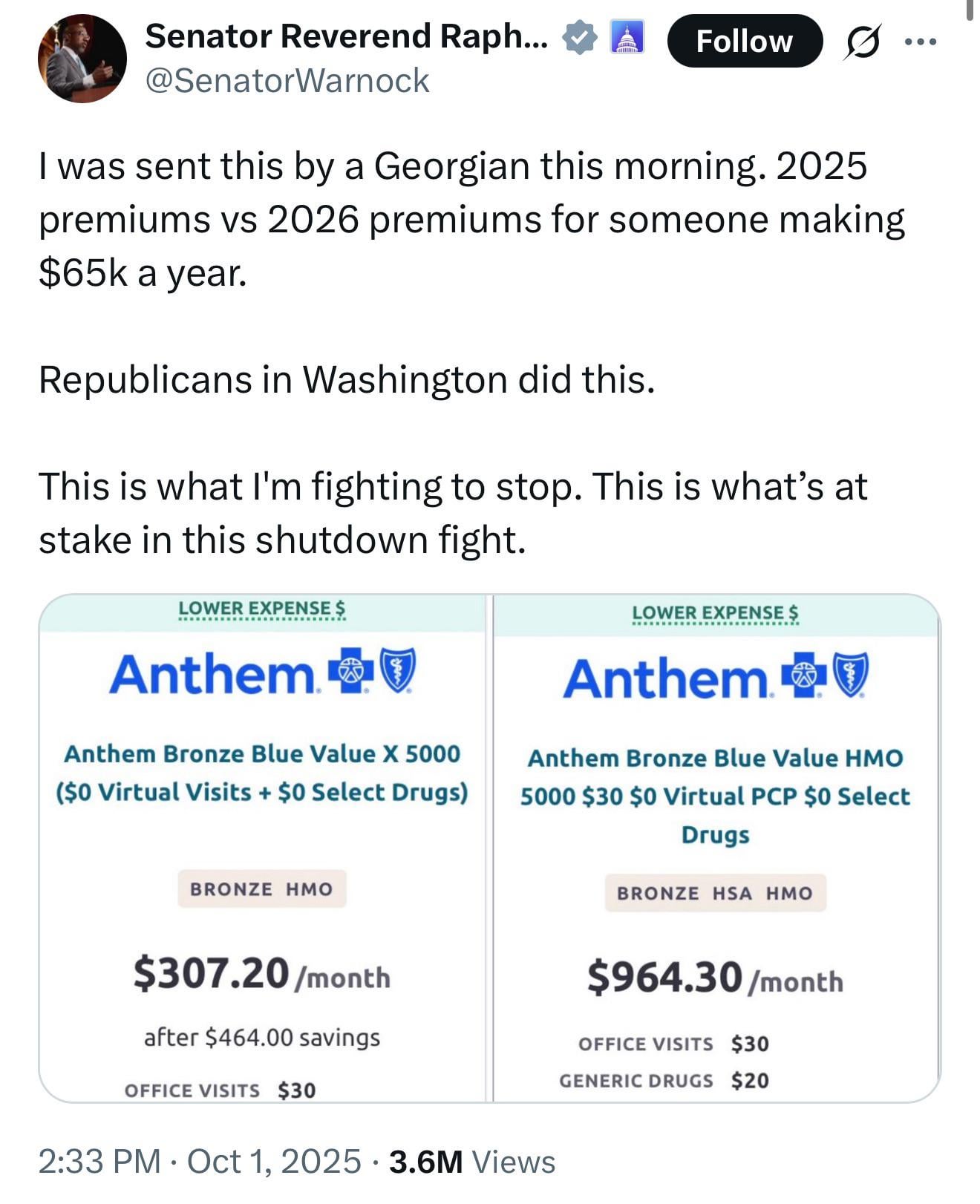Click the 3.6M Views count
Image resolution: width=980 pixels, height=1204 pixels.
pos(472,1162)
